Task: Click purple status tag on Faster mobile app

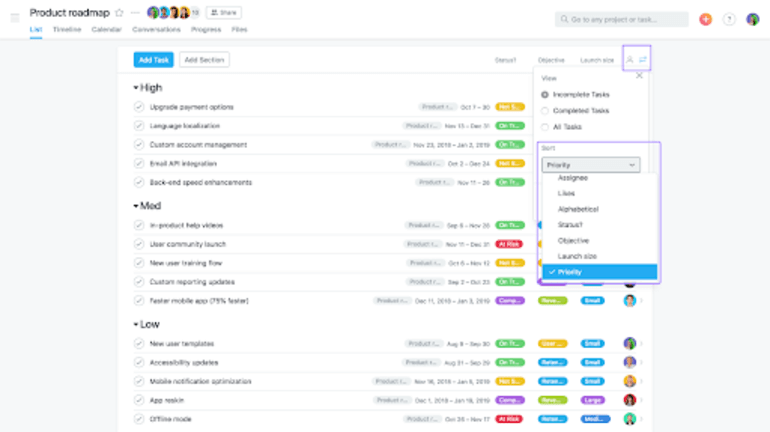Action: point(510,300)
